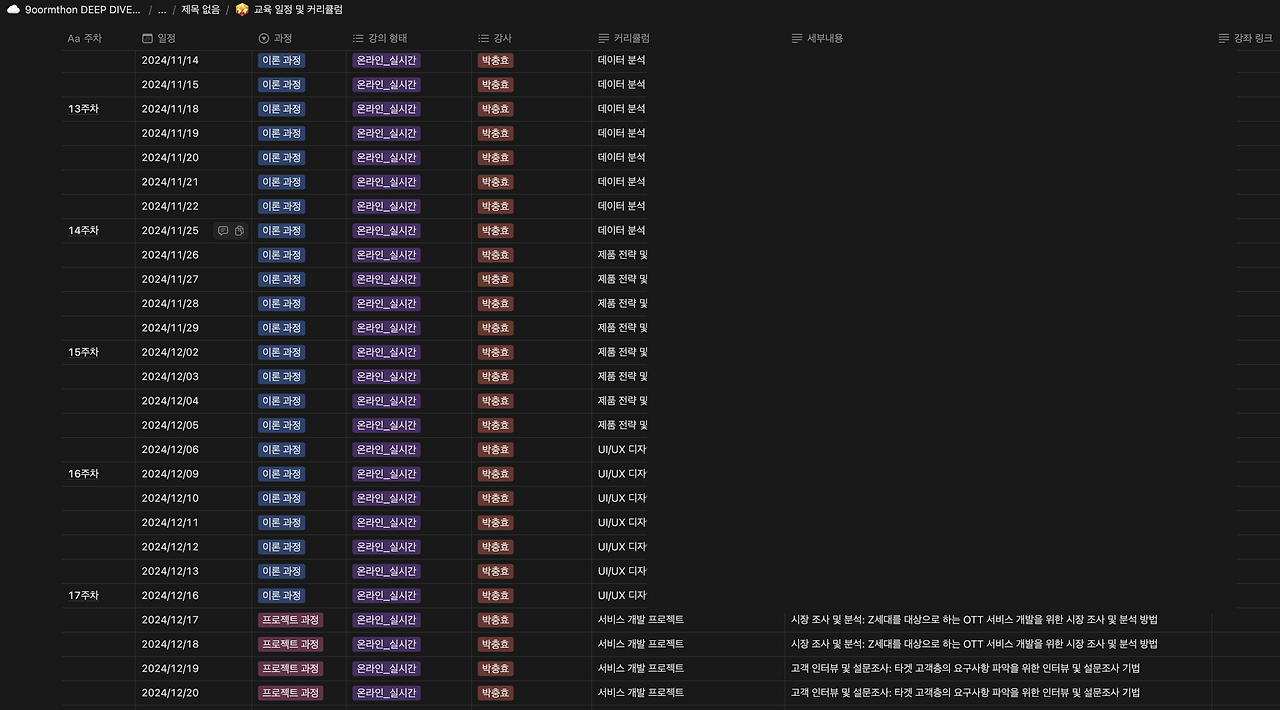Click the 프로젝트 과정 tag in 2024/12/20 row

(x=291, y=693)
